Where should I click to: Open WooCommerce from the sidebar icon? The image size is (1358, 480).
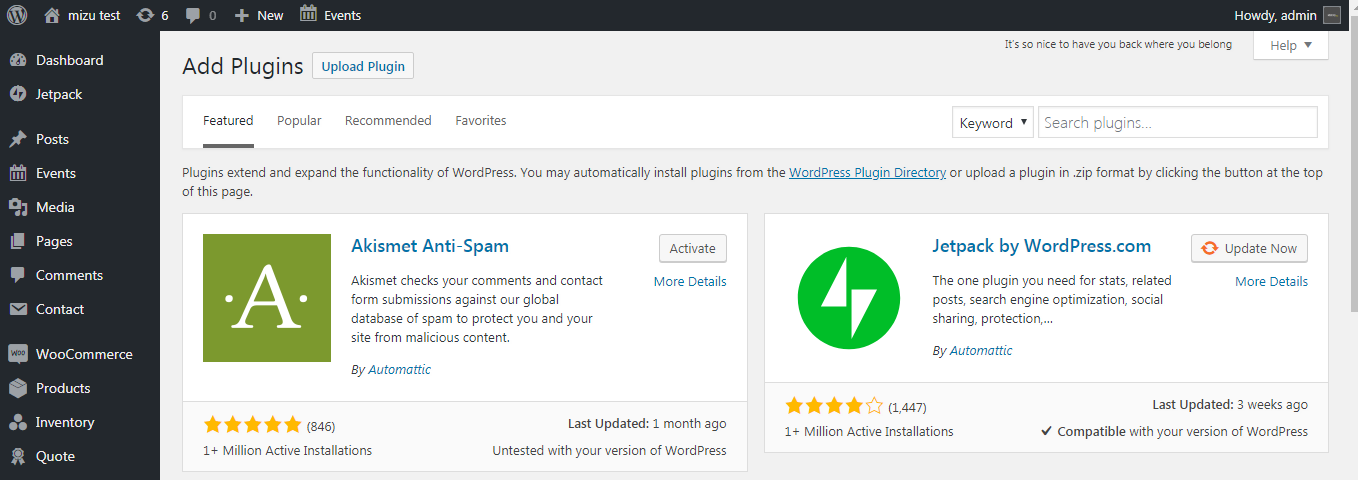pyautogui.click(x=17, y=354)
